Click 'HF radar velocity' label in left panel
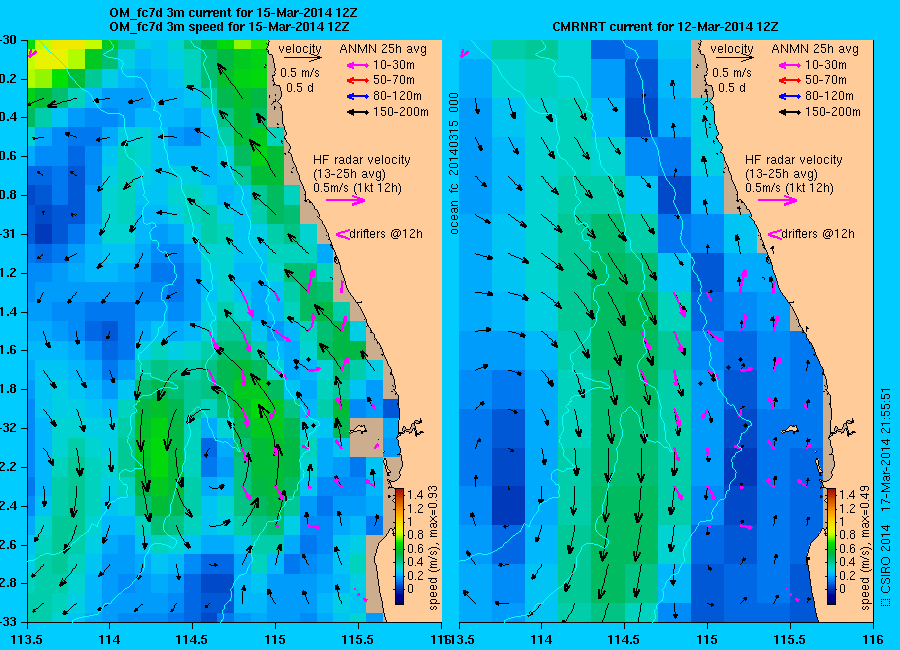 362,160
